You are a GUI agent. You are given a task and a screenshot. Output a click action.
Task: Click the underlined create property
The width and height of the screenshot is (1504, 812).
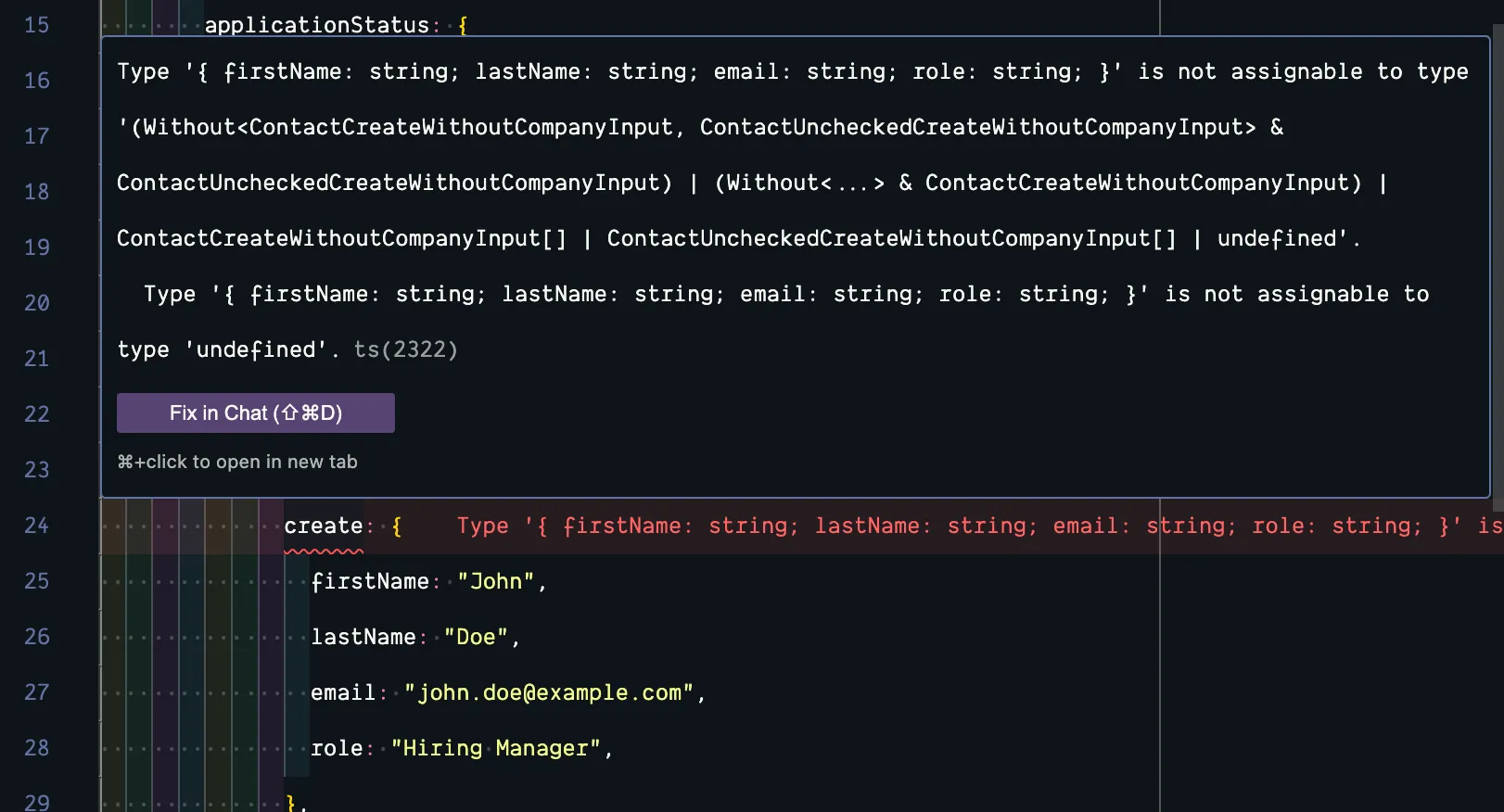(323, 527)
